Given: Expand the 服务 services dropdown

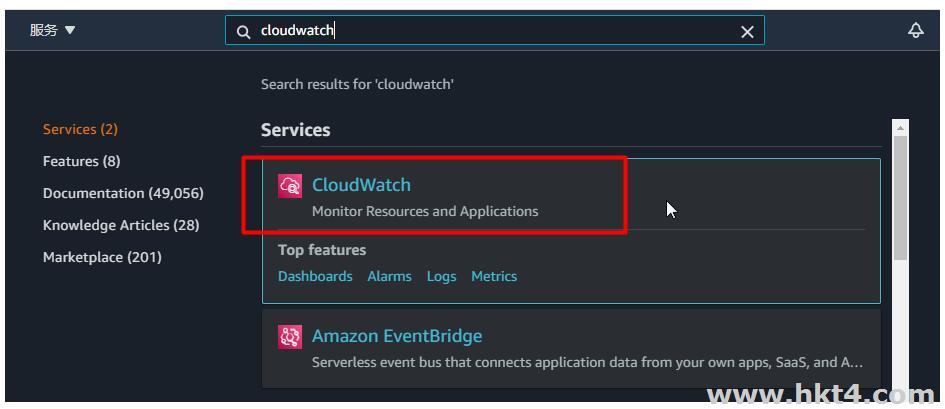Looking at the screenshot, I should pos(52,30).
